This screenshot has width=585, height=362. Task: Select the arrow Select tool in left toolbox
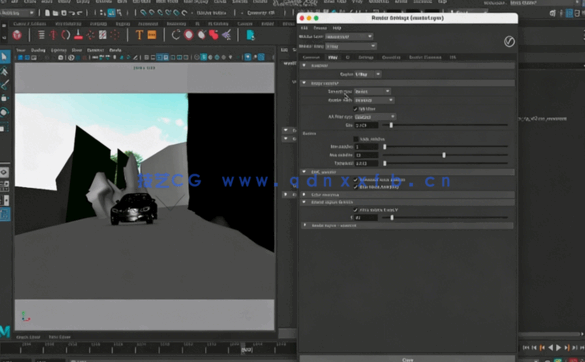click(4, 57)
